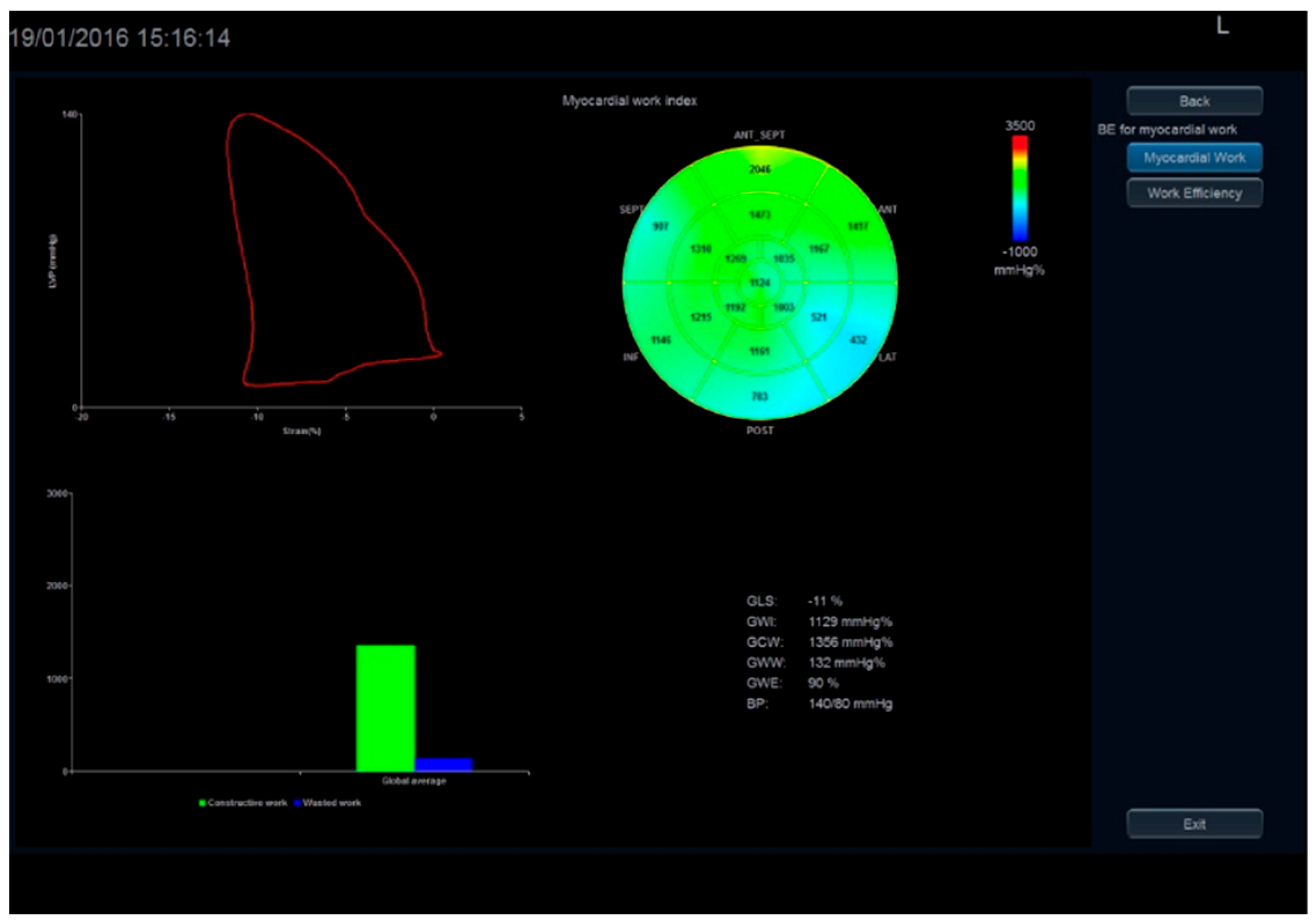Click the Myocardial work index title
The image size is (1316, 921).
pos(629,101)
